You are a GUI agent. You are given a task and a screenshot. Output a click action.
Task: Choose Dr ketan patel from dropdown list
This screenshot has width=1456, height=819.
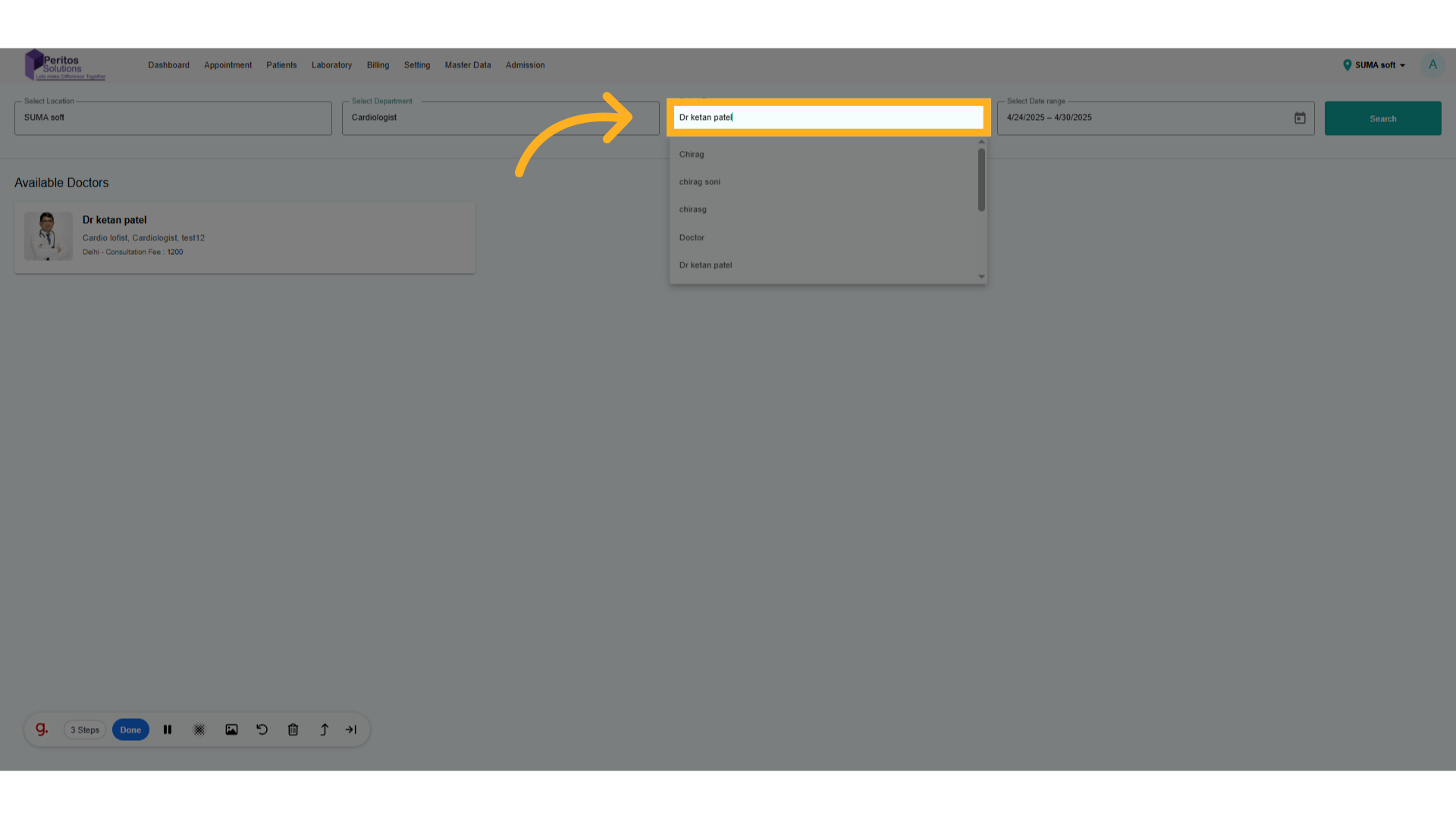tap(706, 265)
